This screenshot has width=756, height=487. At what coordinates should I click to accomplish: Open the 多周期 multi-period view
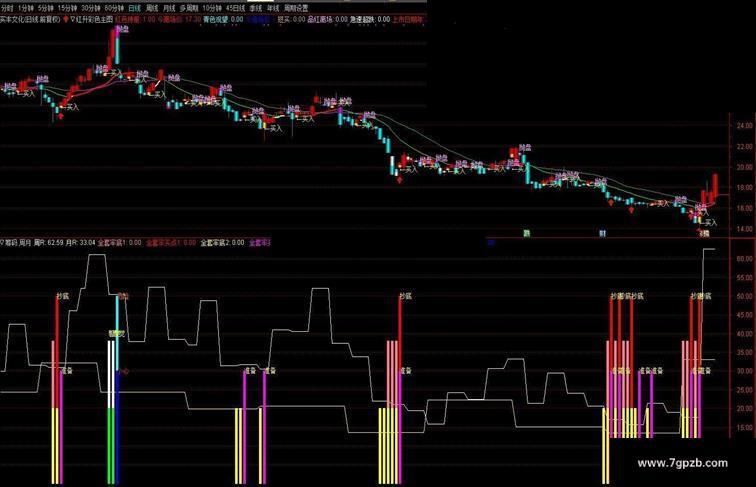tap(189, 8)
